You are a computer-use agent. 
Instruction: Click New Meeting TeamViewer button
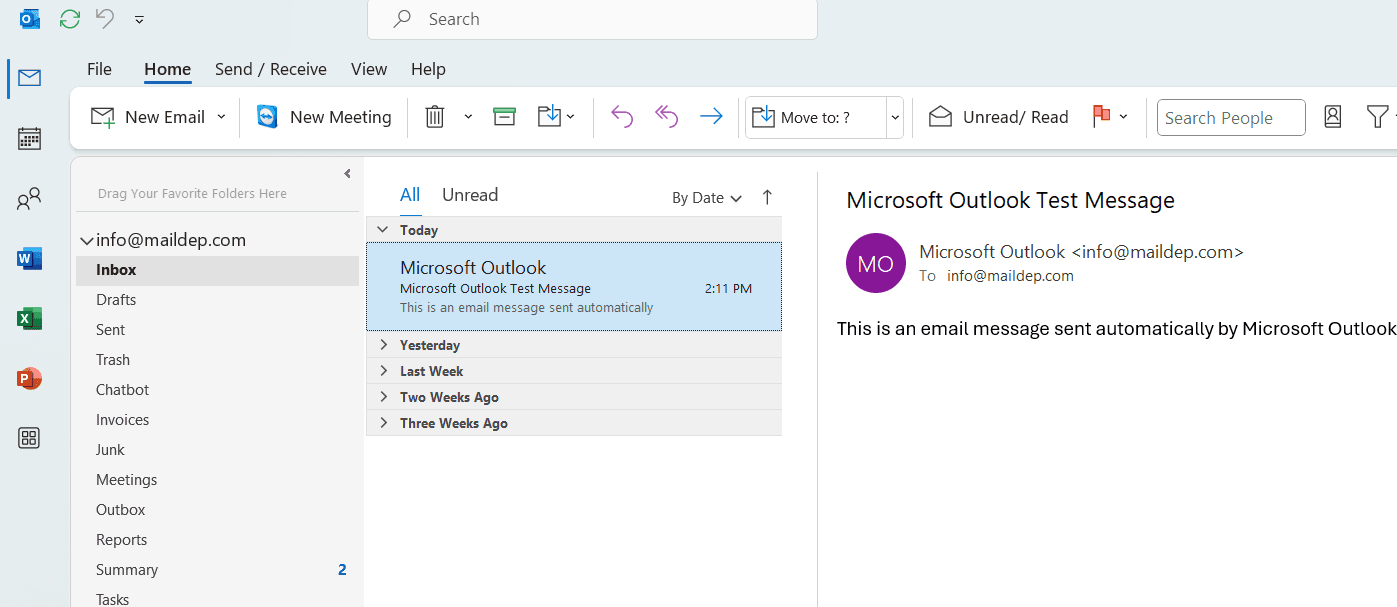point(324,117)
